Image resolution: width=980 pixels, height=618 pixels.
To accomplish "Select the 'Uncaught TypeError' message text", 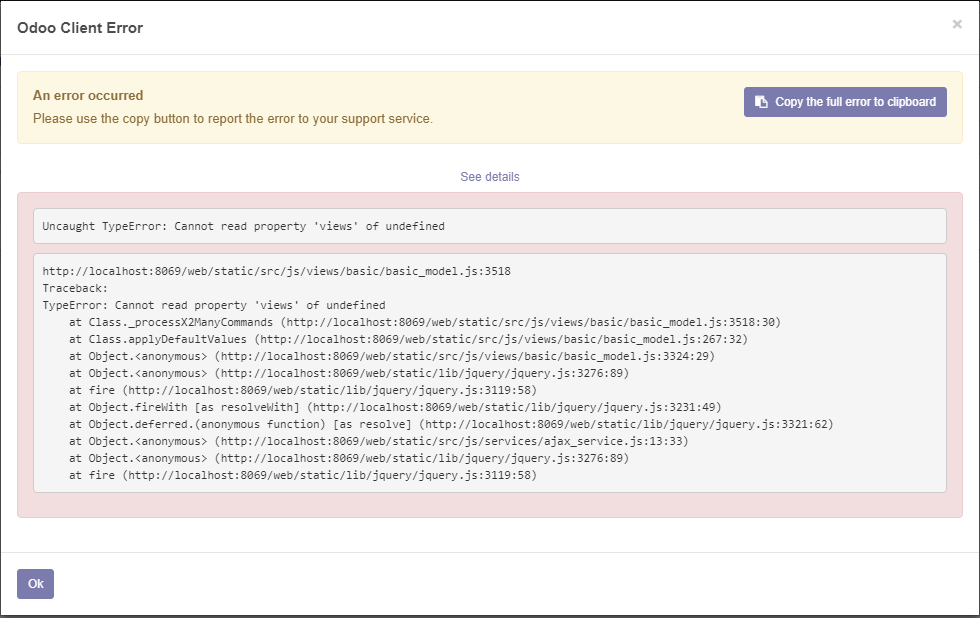I will click(x=243, y=226).
